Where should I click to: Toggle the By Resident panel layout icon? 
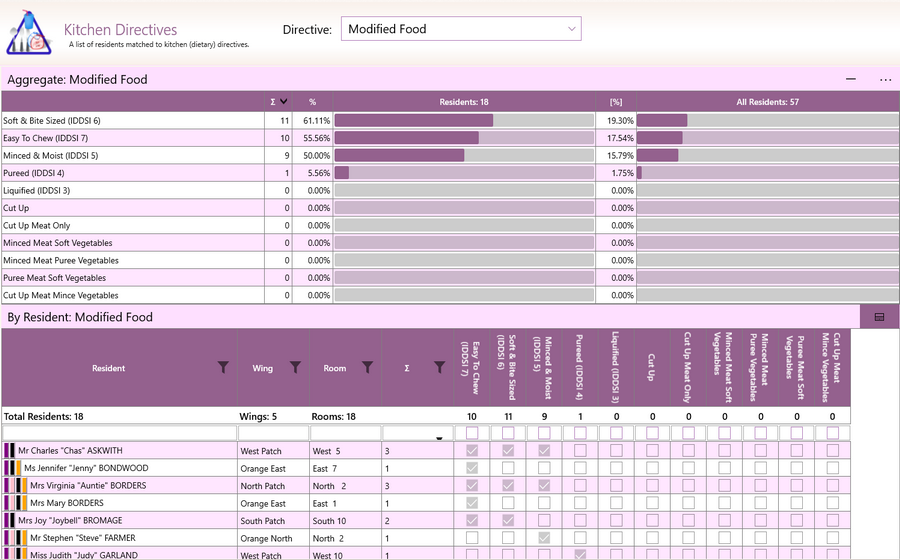click(879, 317)
